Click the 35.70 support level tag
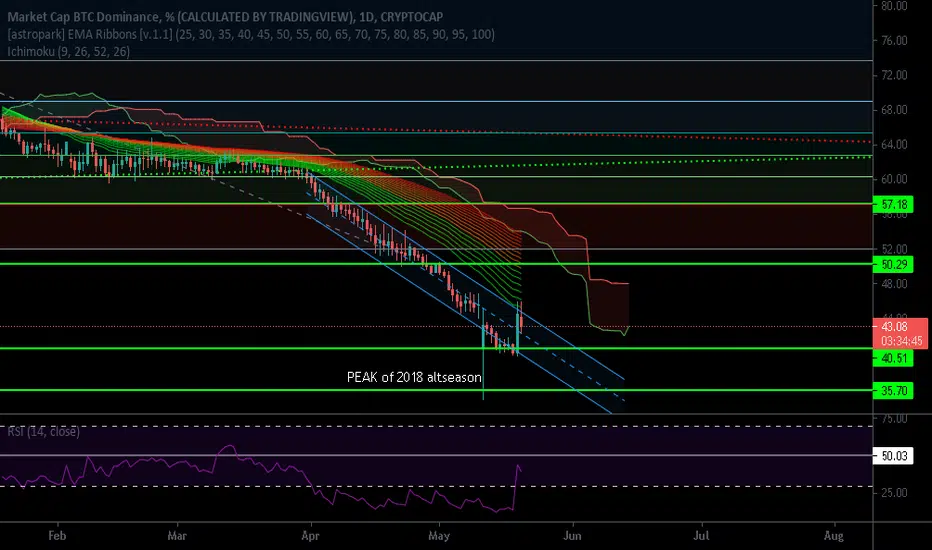Screen dimensions: 932x550 click(893, 391)
